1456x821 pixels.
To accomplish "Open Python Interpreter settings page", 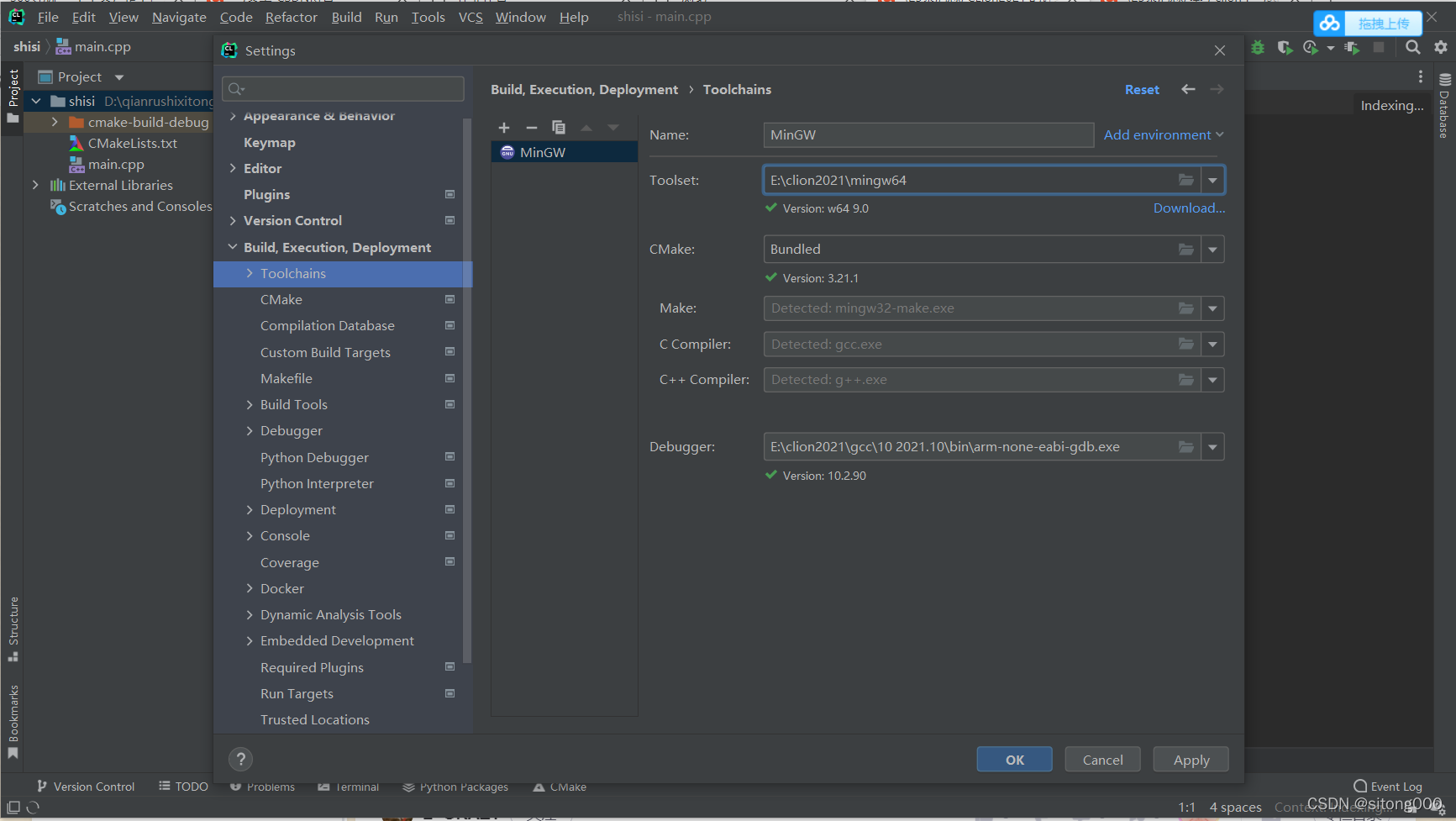I will 317,484.
